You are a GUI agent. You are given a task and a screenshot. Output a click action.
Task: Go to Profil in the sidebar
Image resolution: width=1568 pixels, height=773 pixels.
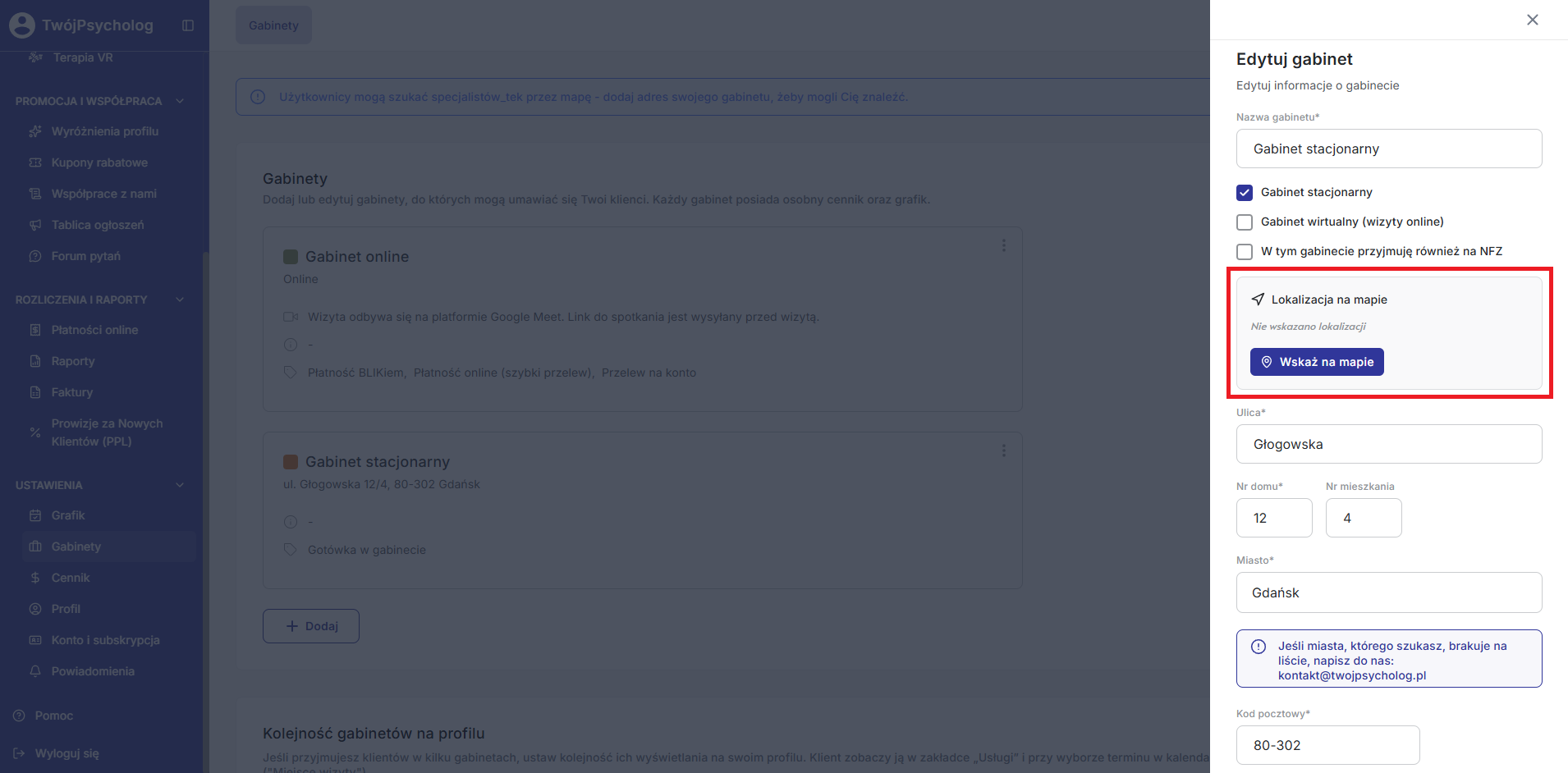point(66,609)
